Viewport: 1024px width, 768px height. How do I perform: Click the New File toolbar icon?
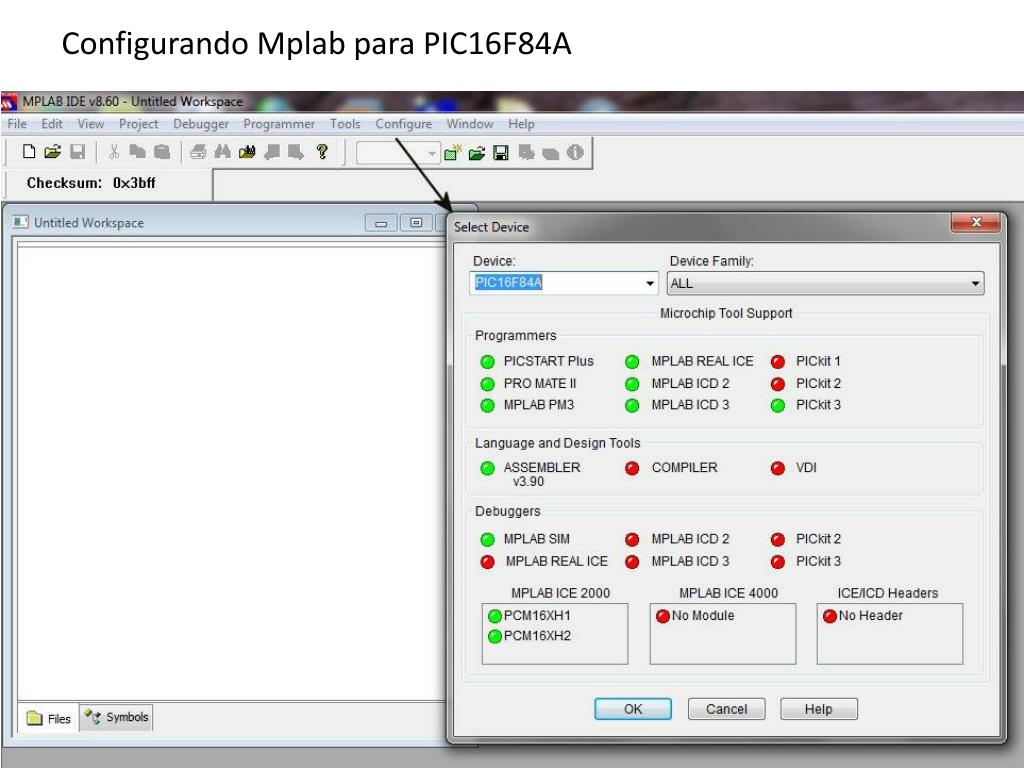(29, 152)
